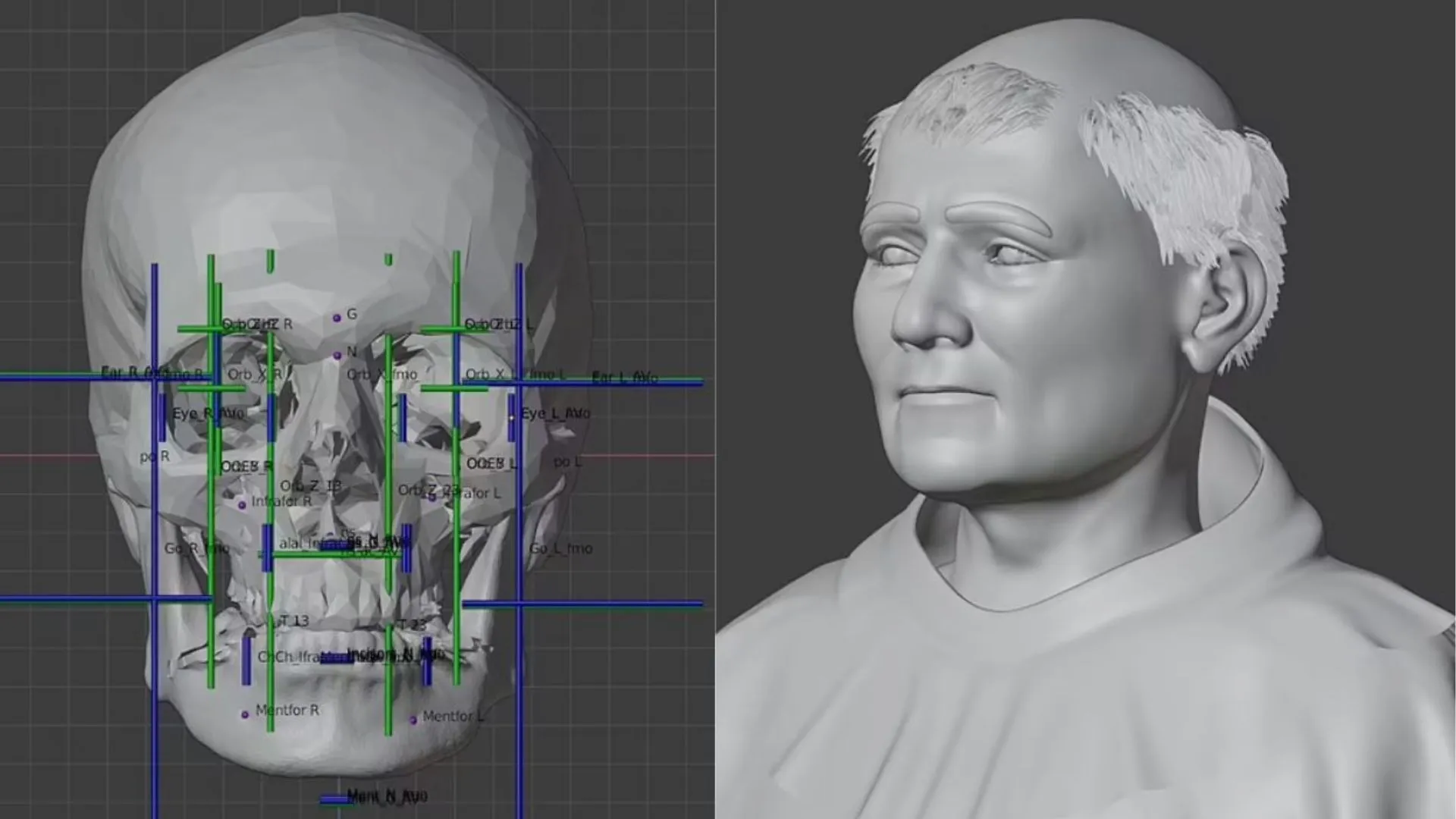The height and width of the screenshot is (819, 1456).
Task: Click the Eye_L marker label
Action: [x=554, y=413]
